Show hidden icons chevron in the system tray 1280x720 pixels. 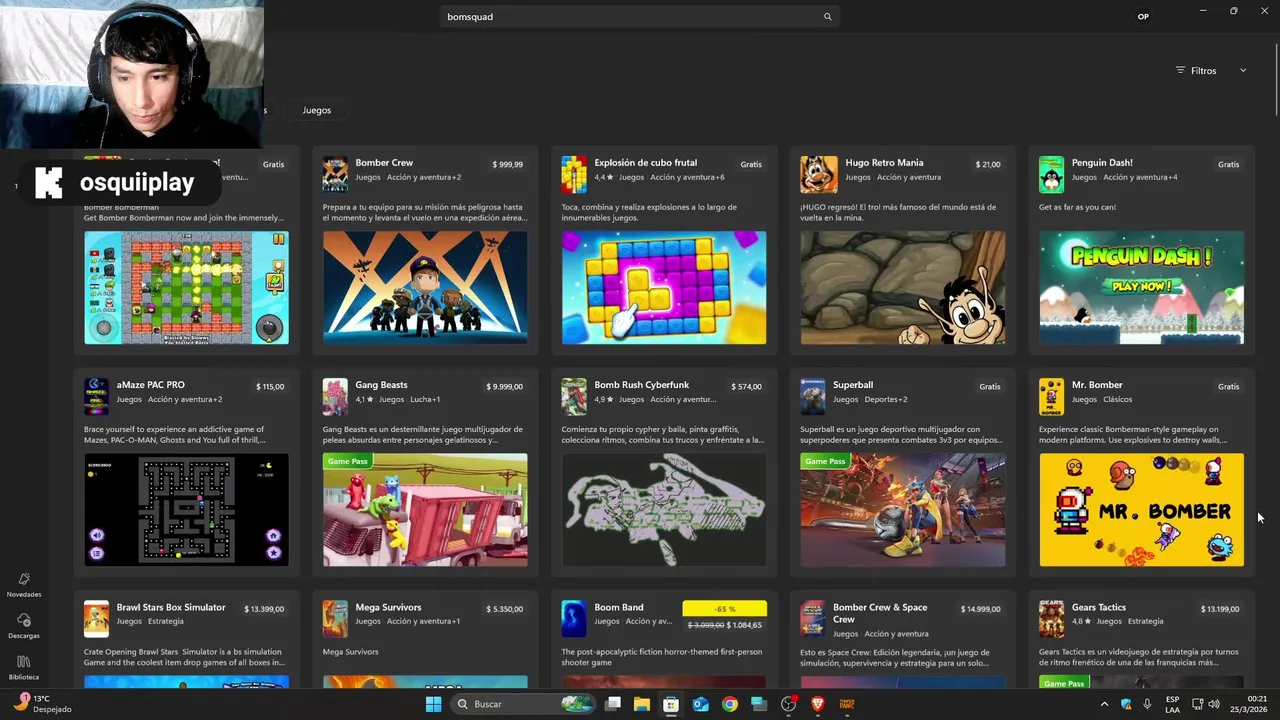click(x=1104, y=704)
